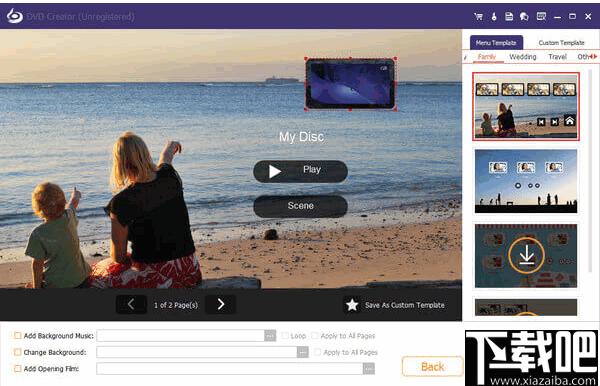Click the save project icon in title bar

[509, 16]
